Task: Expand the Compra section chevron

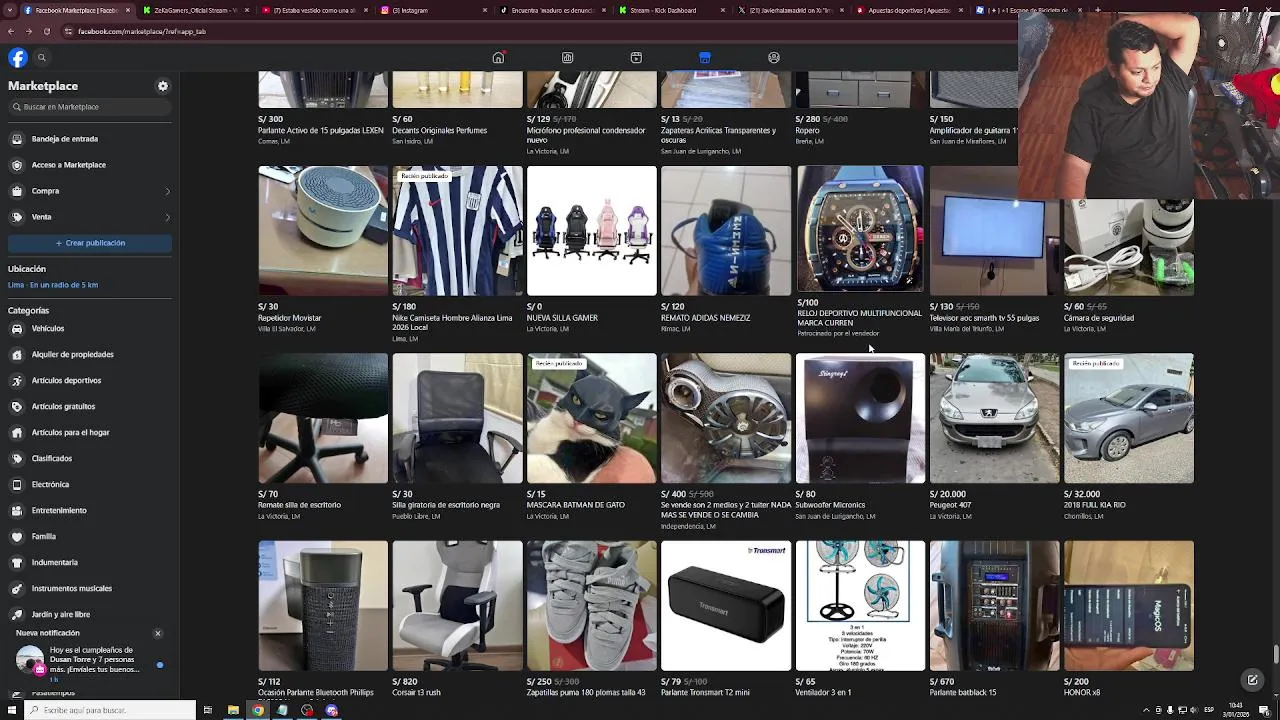Action: pos(167,191)
